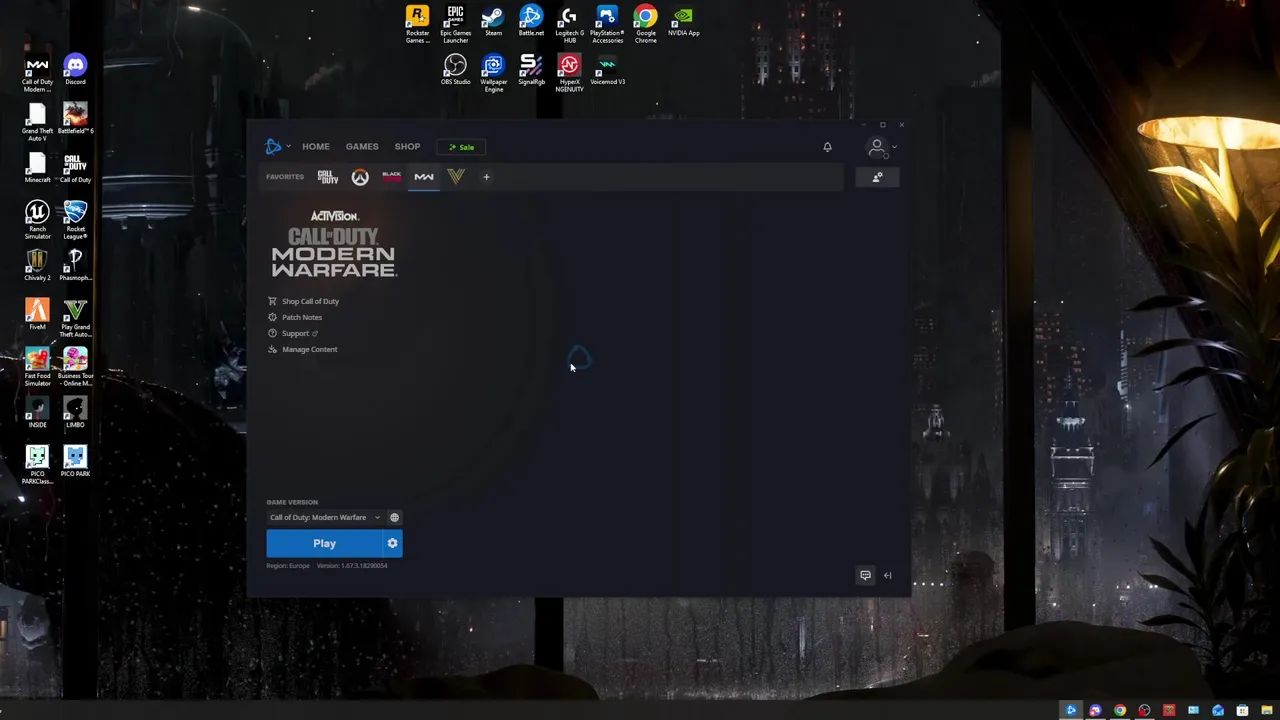
Task: Click the Google Chrome desktop icon
Action: pyautogui.click(x=645, y=24)
